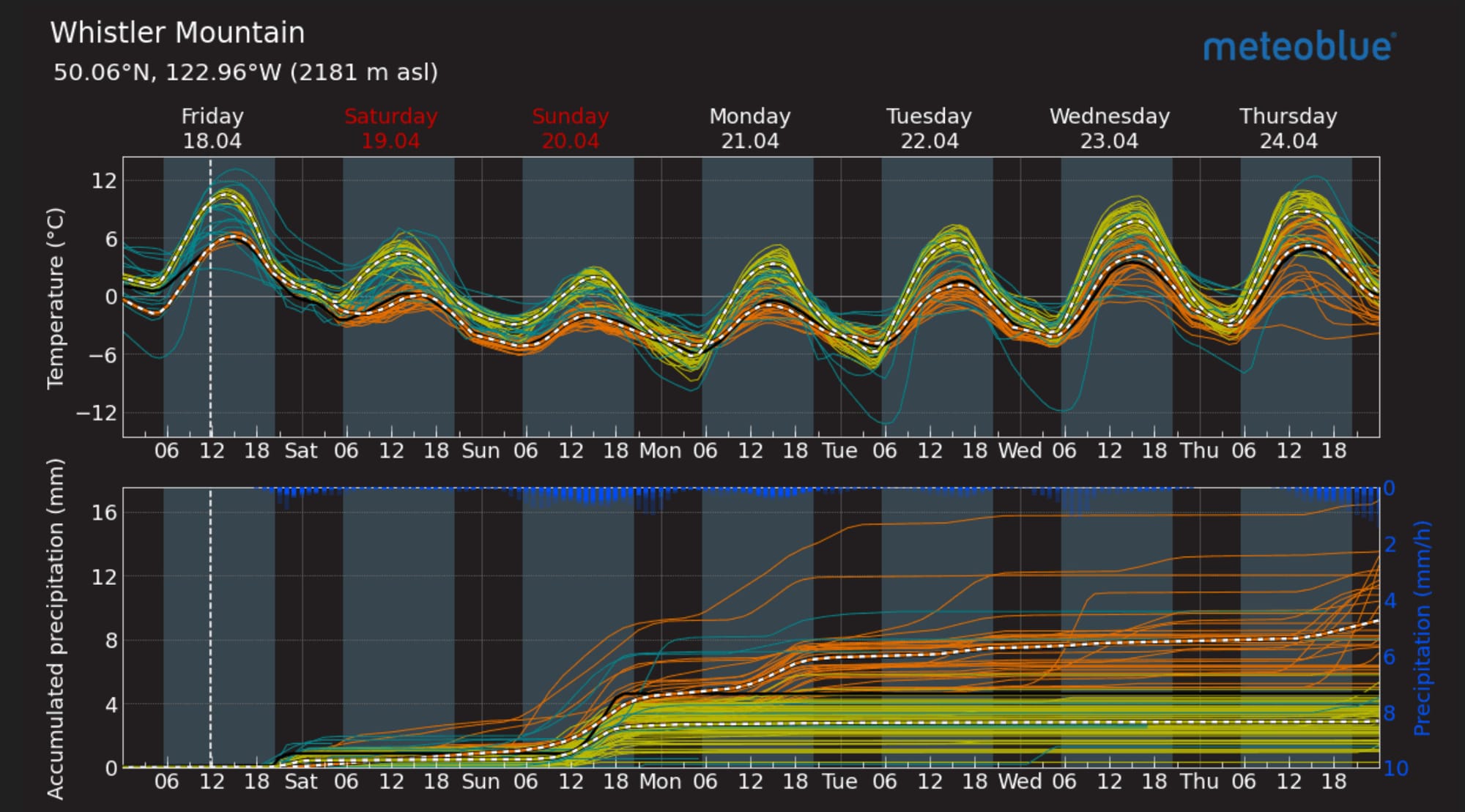Click the Thursday afternoon temperature peak
The width and height of the screenshot is (1465, 812).
tap(1305, 211)
